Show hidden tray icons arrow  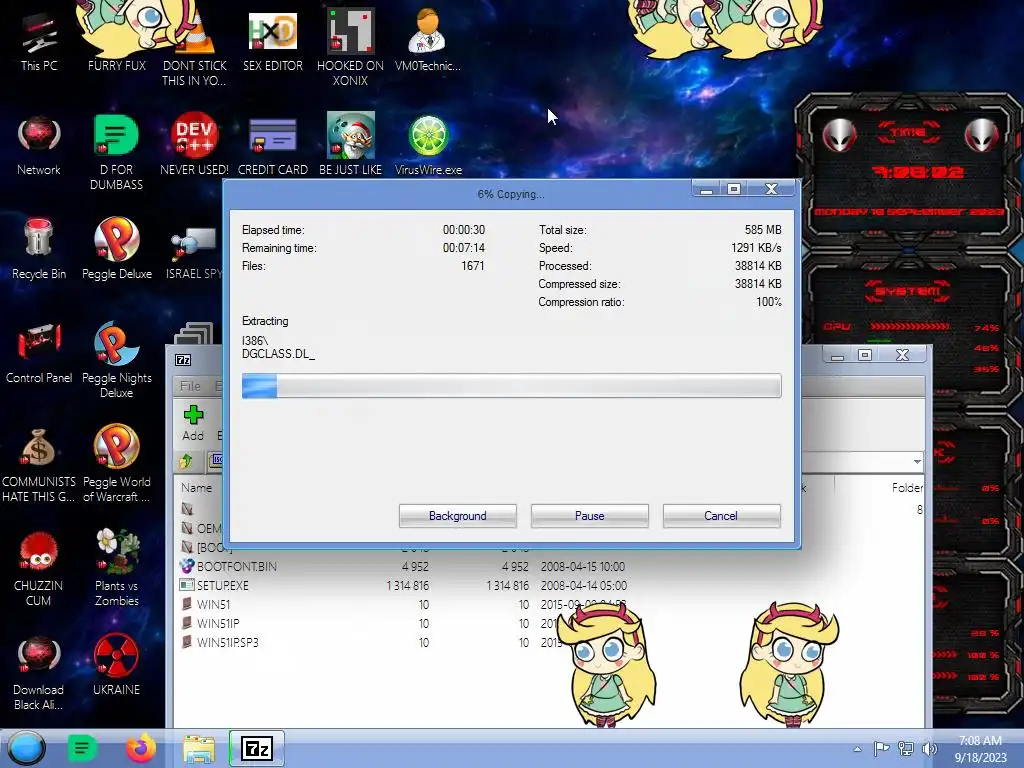click(857, 749)
